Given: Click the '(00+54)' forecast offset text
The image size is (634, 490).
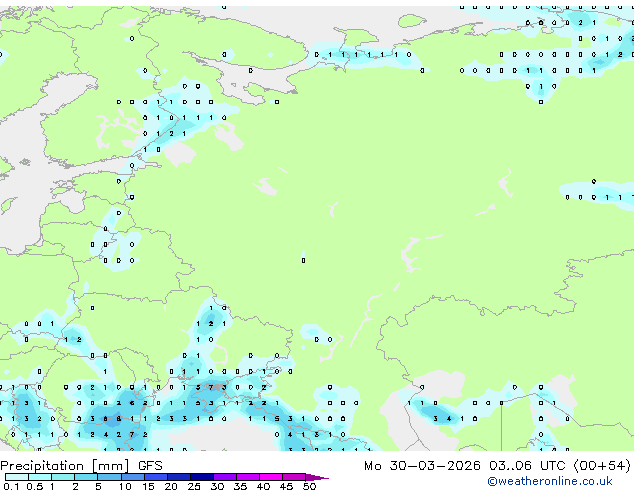Looking at the screenshot, I should pos(602,466).
